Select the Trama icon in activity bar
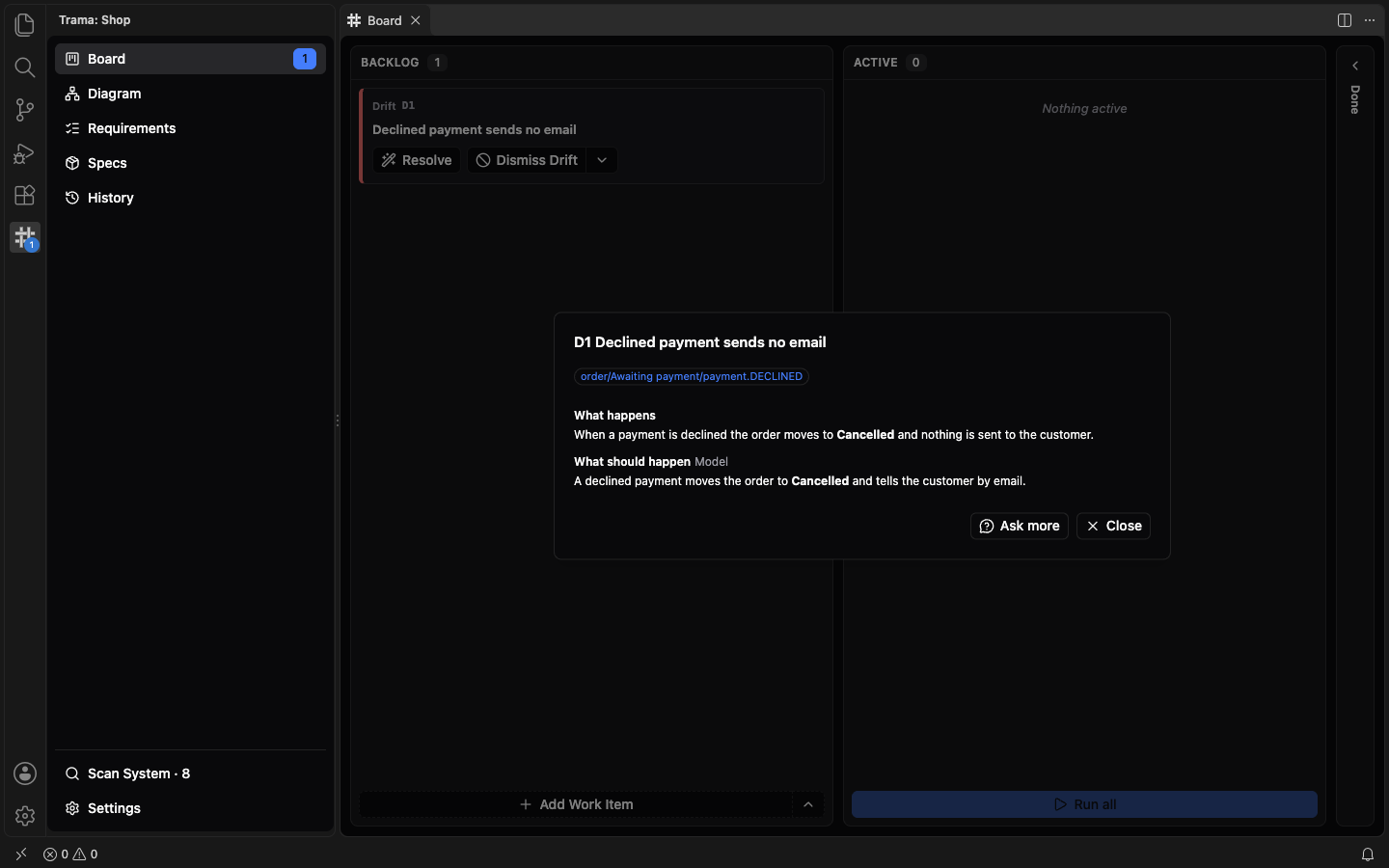1389x868 pixels. pyautogui.click(x=25, y=237)
